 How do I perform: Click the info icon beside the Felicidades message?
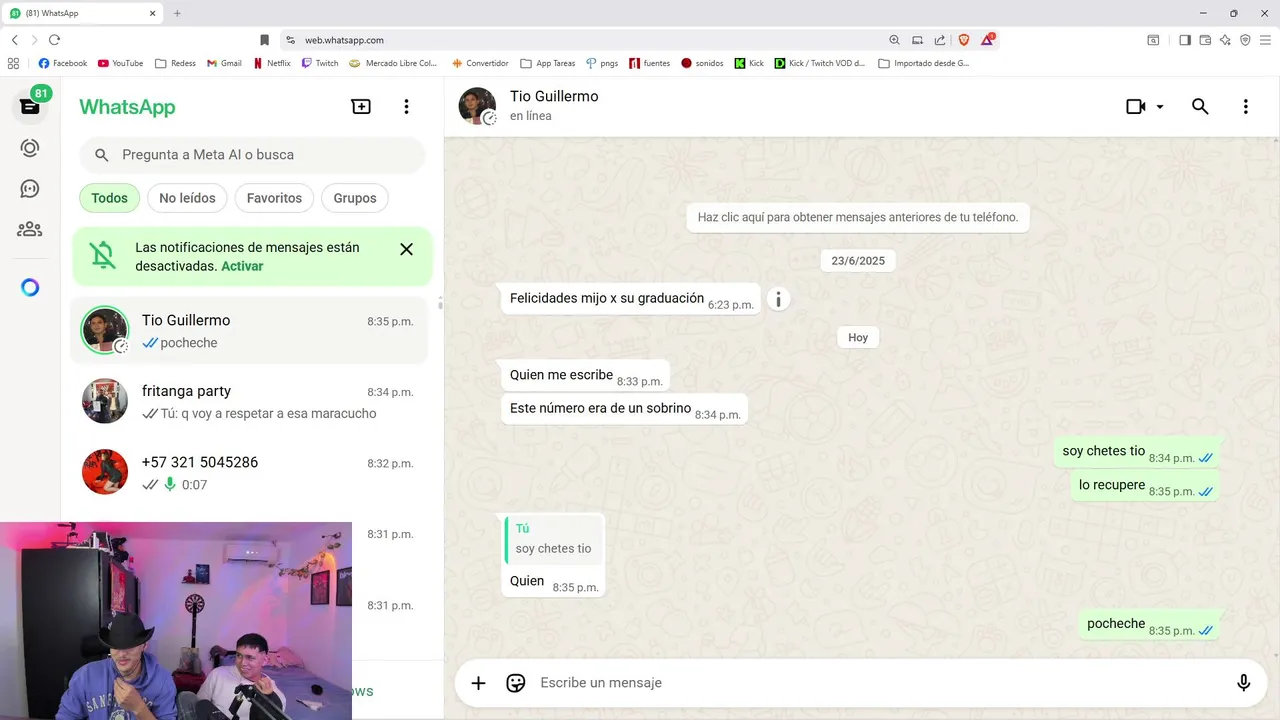[778, 299]
